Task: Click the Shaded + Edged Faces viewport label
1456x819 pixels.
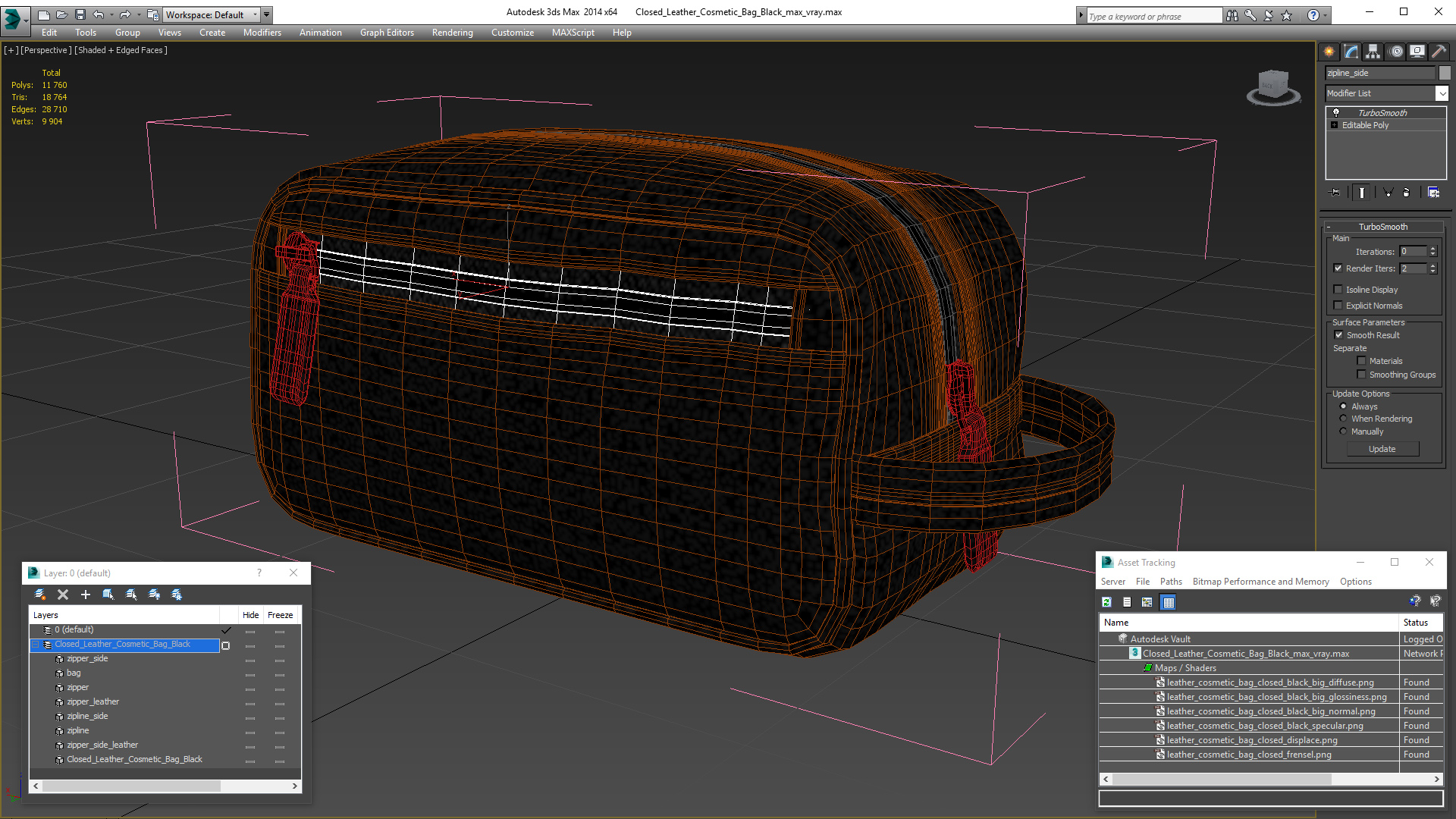Action: [x=121, y=50]
